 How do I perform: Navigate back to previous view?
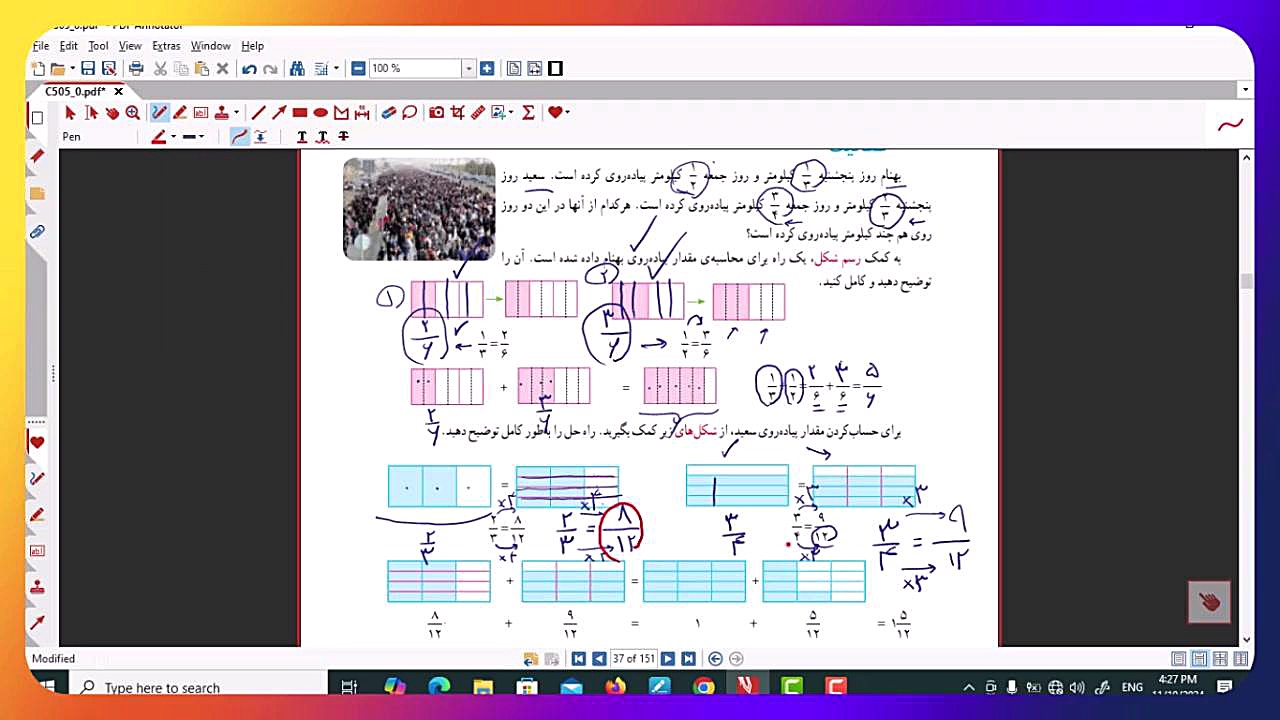pos(715,659)
